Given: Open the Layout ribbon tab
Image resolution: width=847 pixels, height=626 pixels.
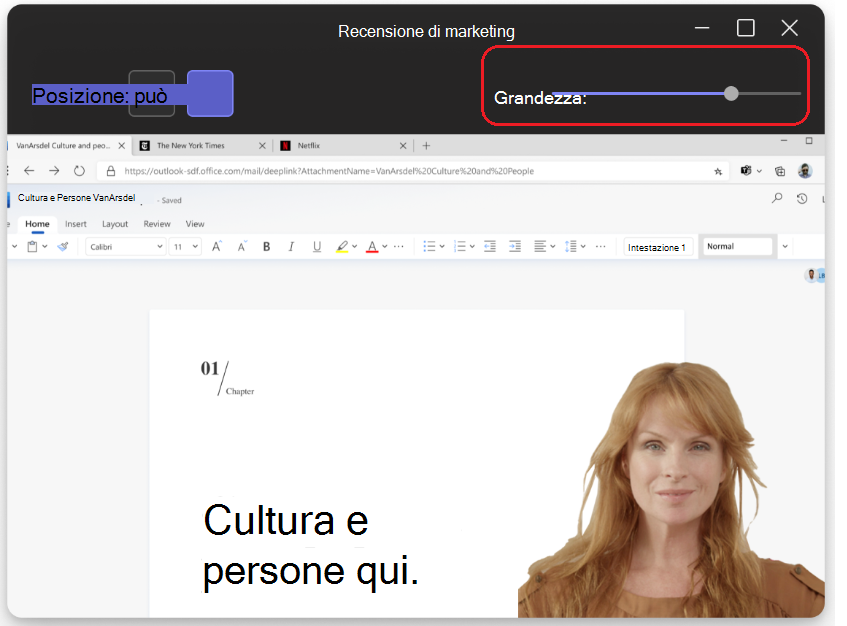Looking at the screenshot, I should (115, 224).
